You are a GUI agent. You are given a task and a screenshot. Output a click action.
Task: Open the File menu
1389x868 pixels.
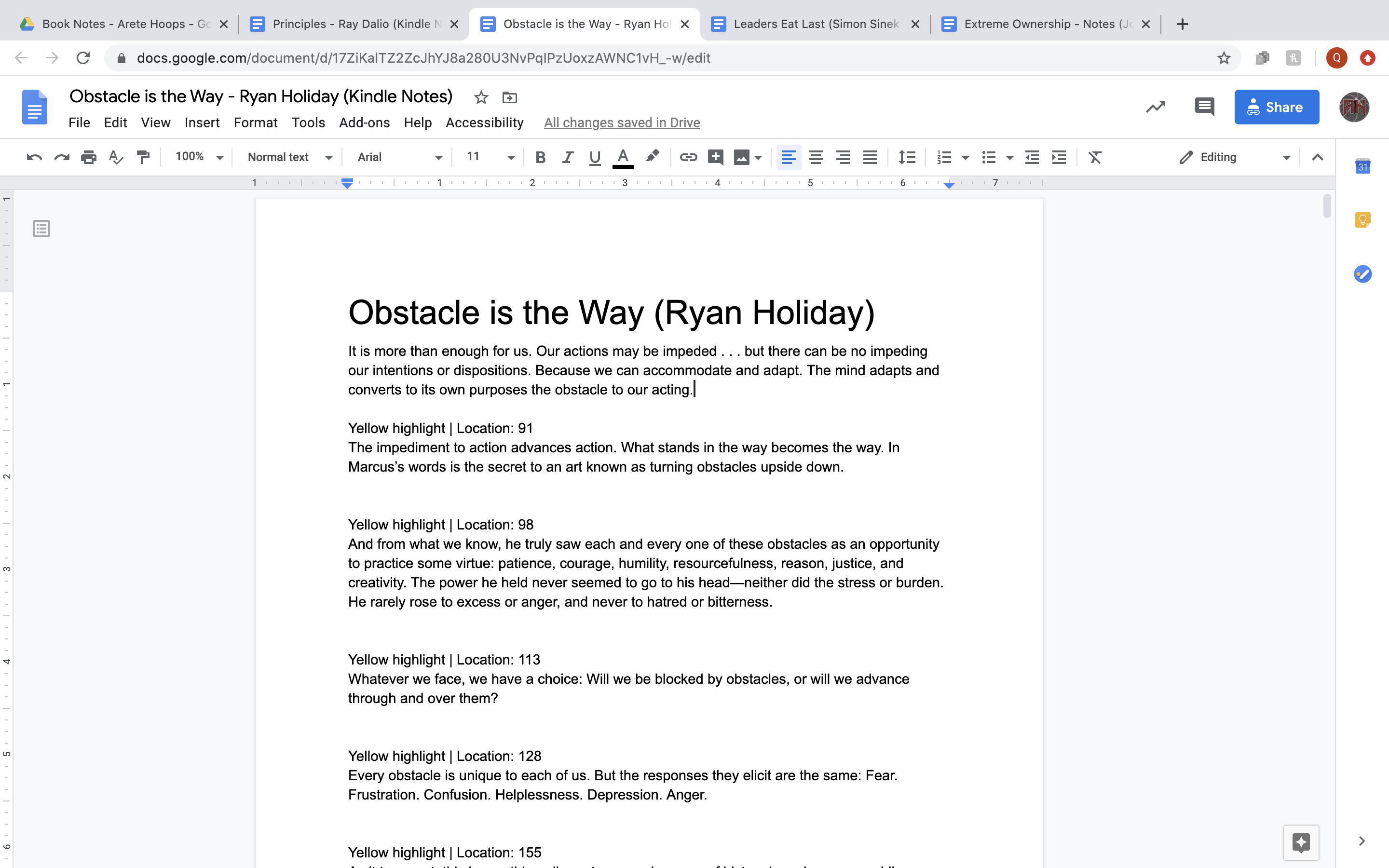click(x=79, y=123)
